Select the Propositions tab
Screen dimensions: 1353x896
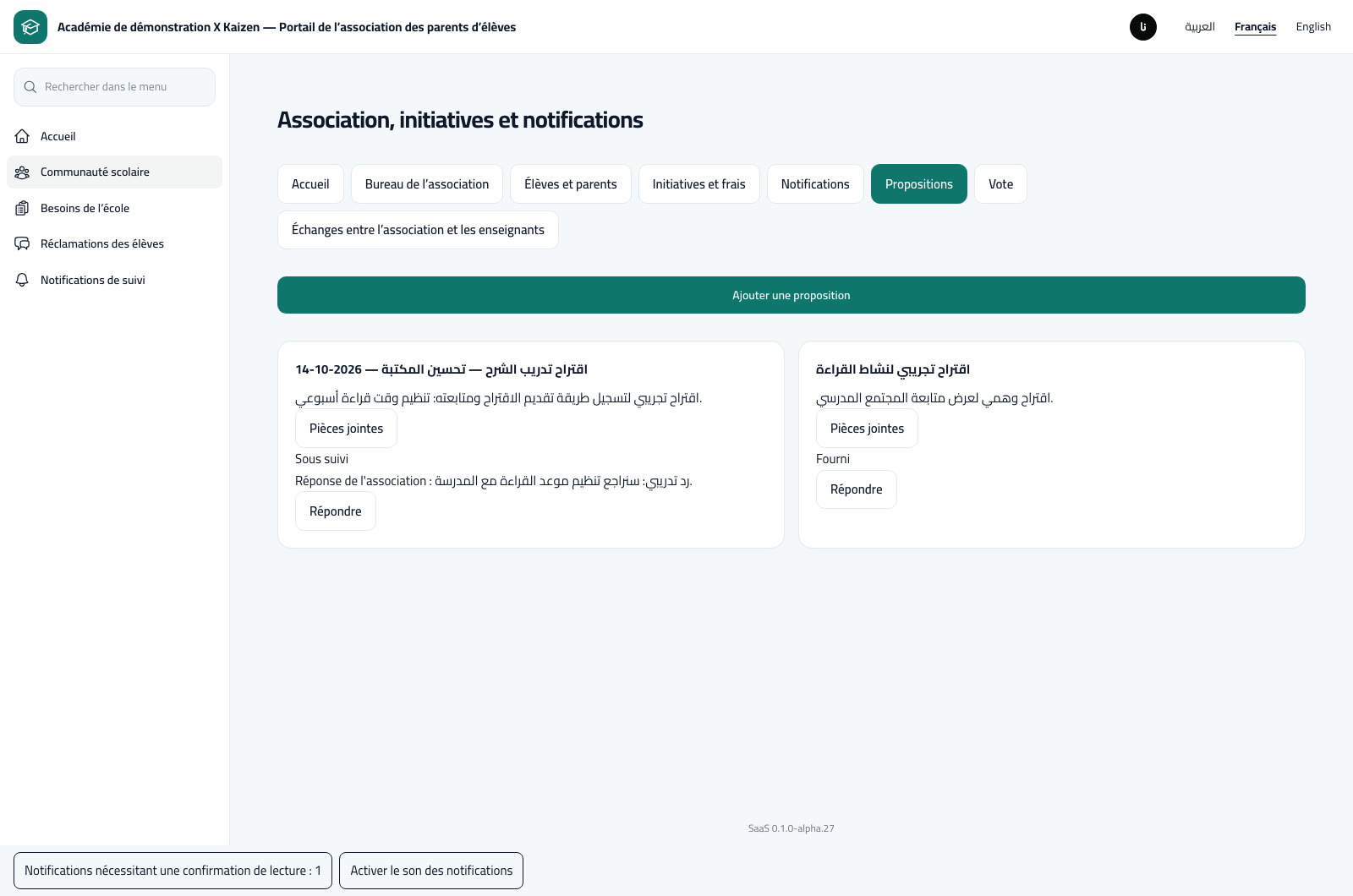[919, 184]
